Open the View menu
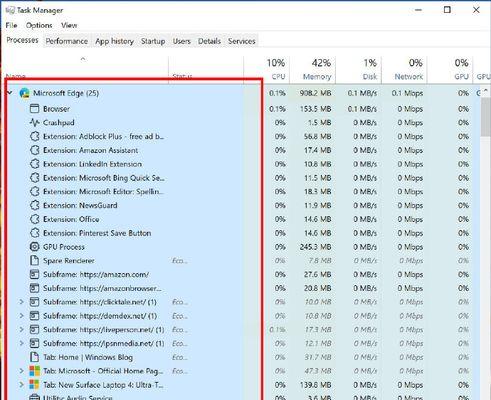Image resolution: width=491 pixels, height=400 pixels. tap(69, 25)
